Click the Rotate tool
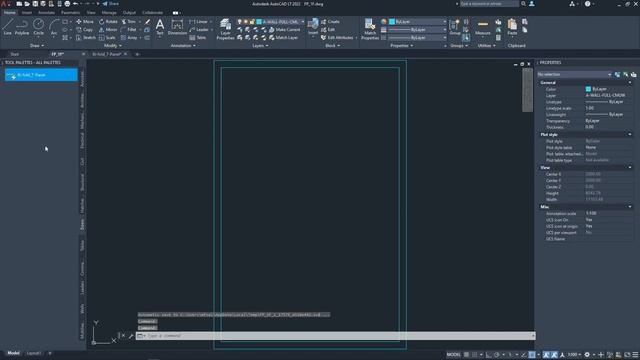The width and height of the screenshot is (640, 360). (108, 22)
